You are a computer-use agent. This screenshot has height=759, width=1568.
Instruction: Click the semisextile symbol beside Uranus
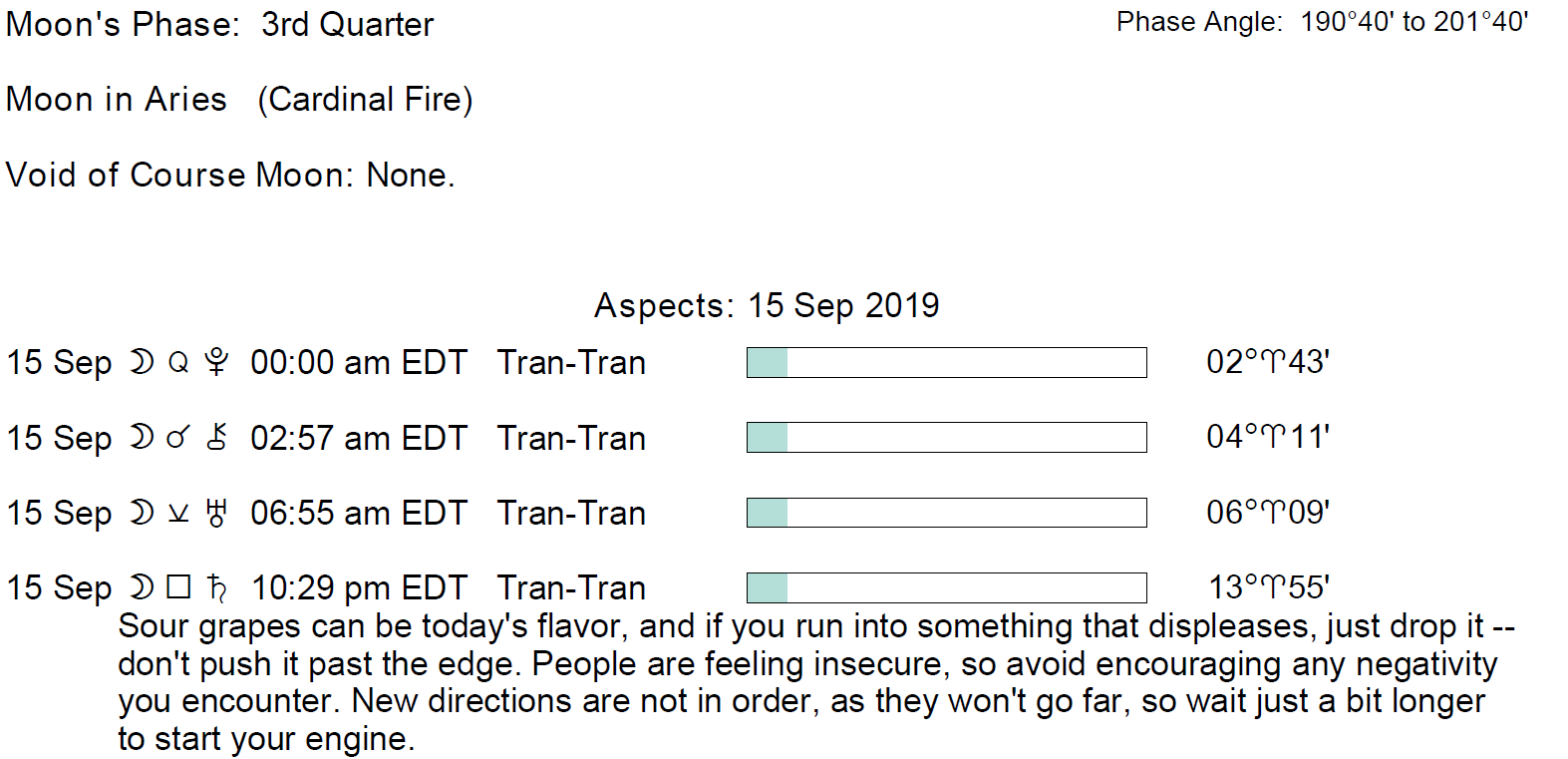point(178,514)
